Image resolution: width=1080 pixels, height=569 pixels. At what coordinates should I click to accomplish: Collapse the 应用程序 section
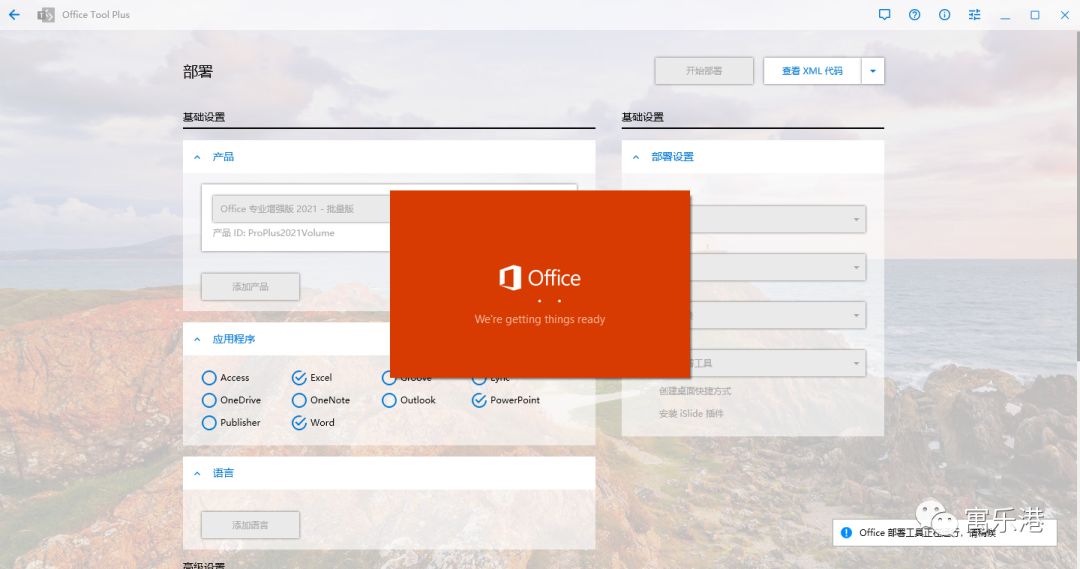(197, 339)
